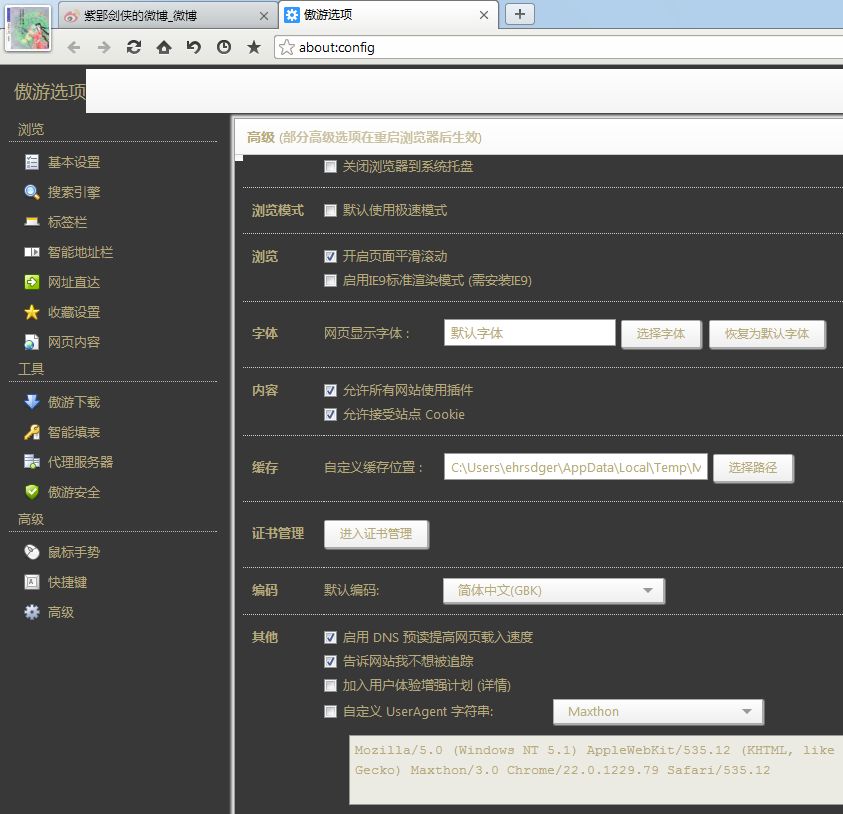Expand the 默认编码 简体中文(GBK) dropdown

[553, 591]
